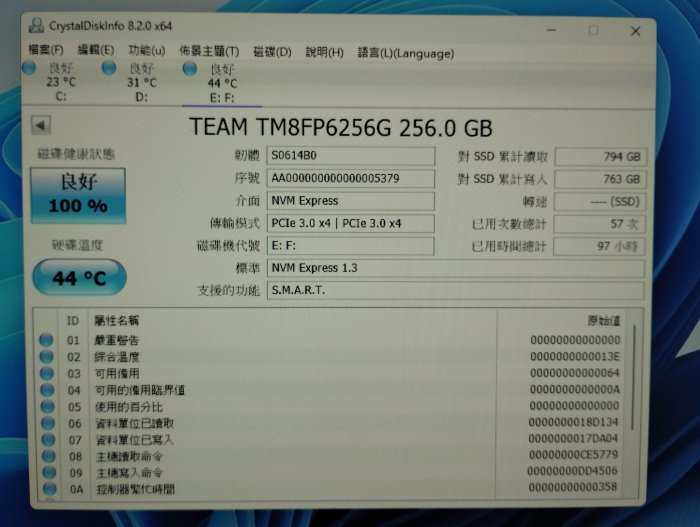Open the 磁碟(D) menu
700x527 pixels.
pos(272,52)
